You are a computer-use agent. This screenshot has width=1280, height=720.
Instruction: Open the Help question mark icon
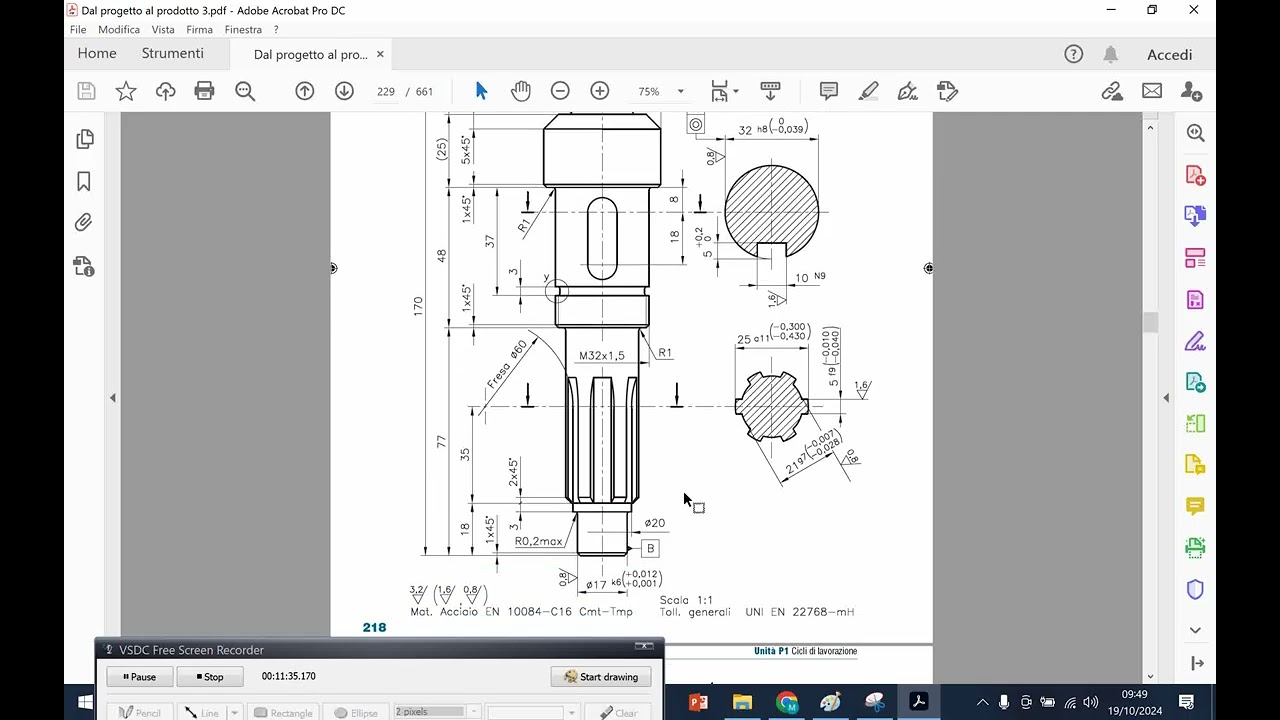coord(1074,54)
